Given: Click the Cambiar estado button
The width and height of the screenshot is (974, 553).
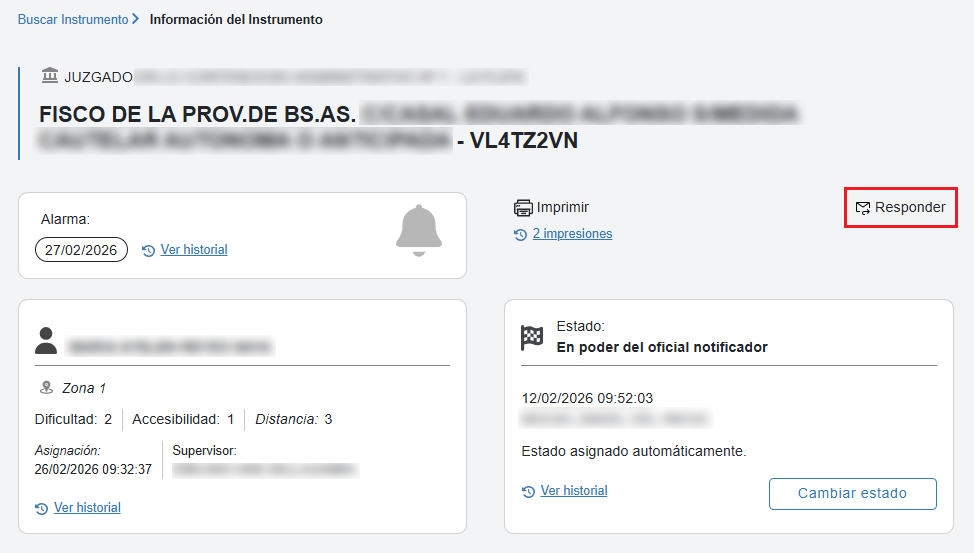Looking at the screenshot, I should point(852,493).
